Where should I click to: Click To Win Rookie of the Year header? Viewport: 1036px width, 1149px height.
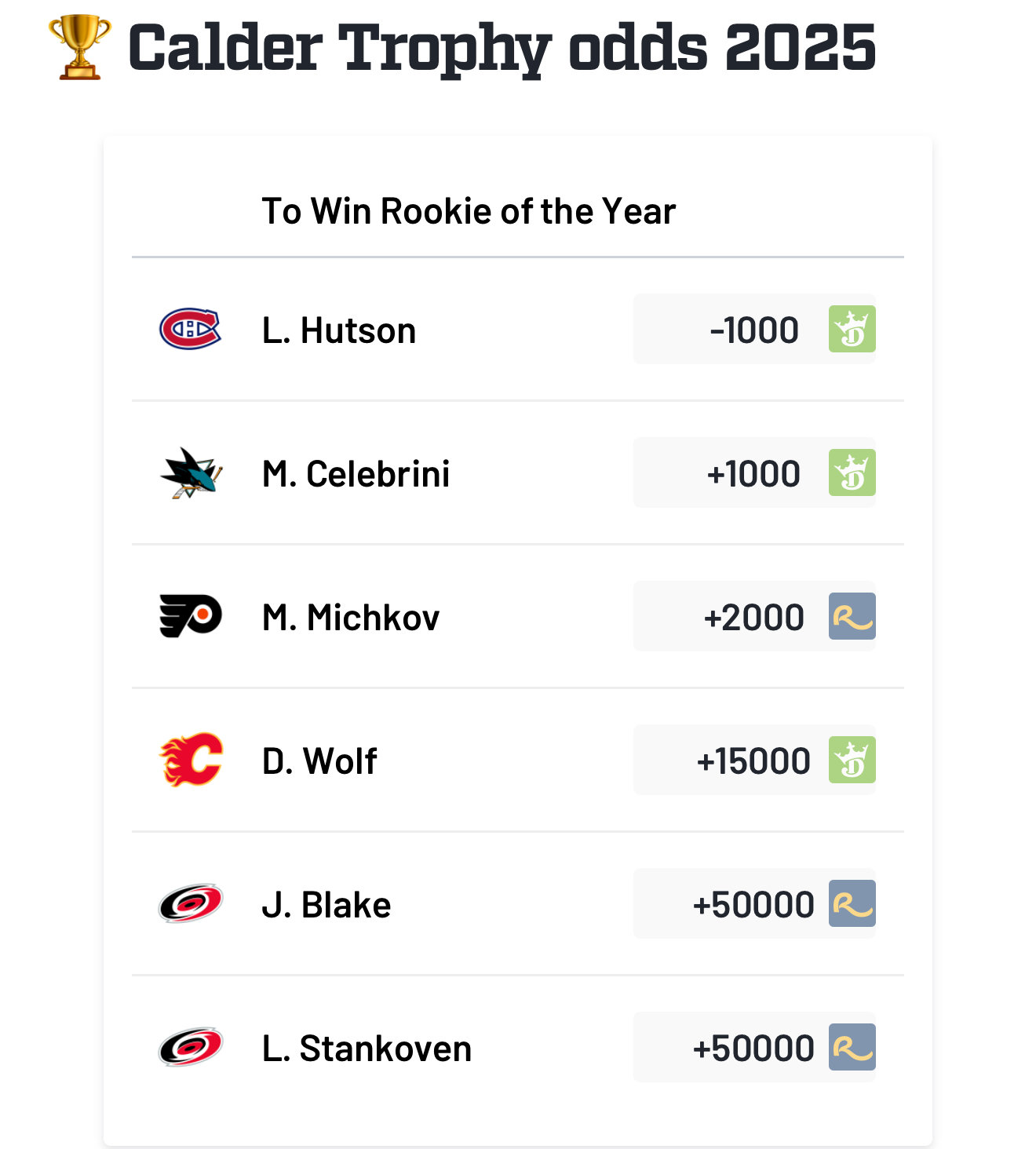pyautogui.click(x=469, y=211)
